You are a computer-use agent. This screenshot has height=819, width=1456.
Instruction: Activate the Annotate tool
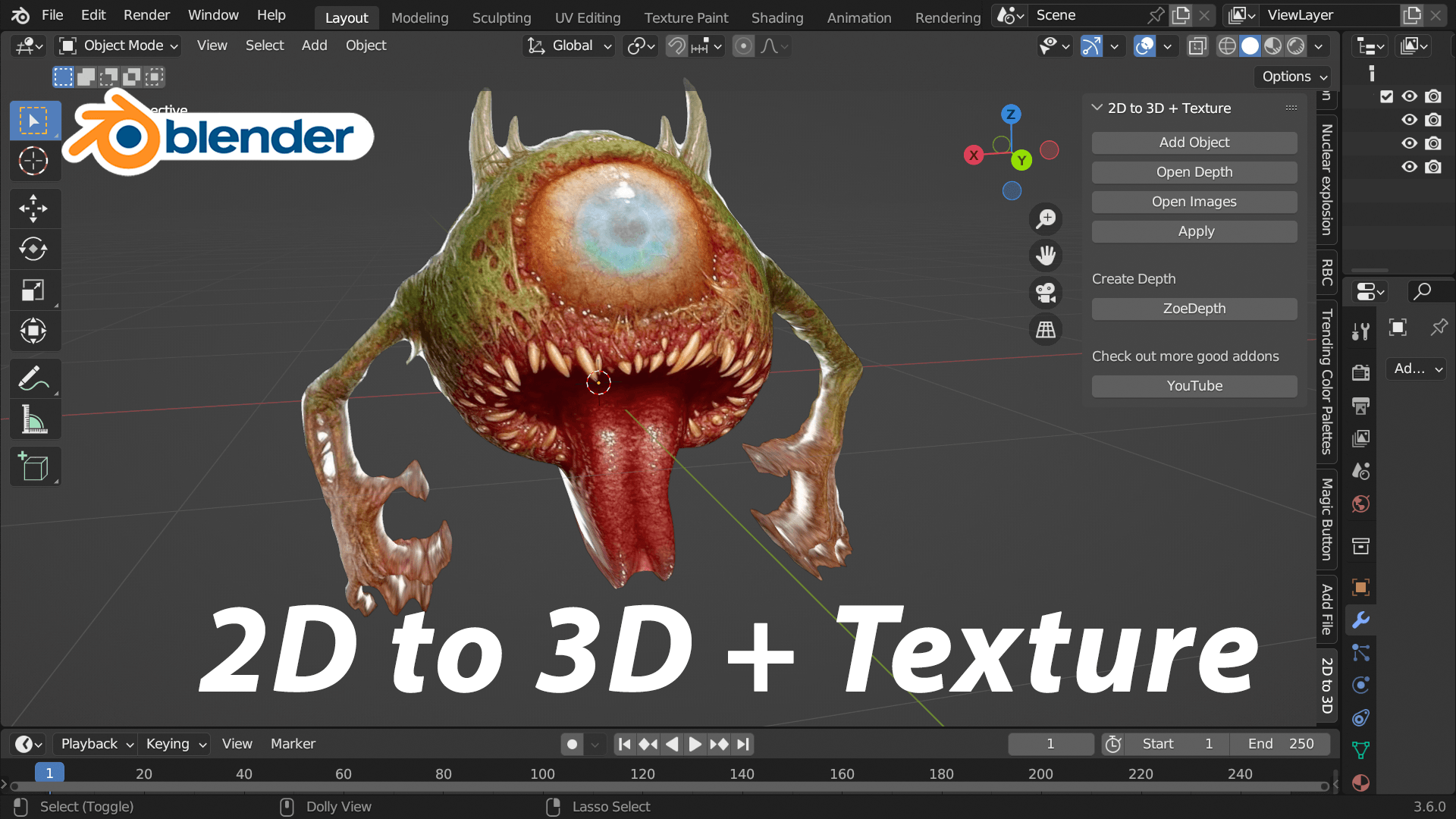coord(34,378)
